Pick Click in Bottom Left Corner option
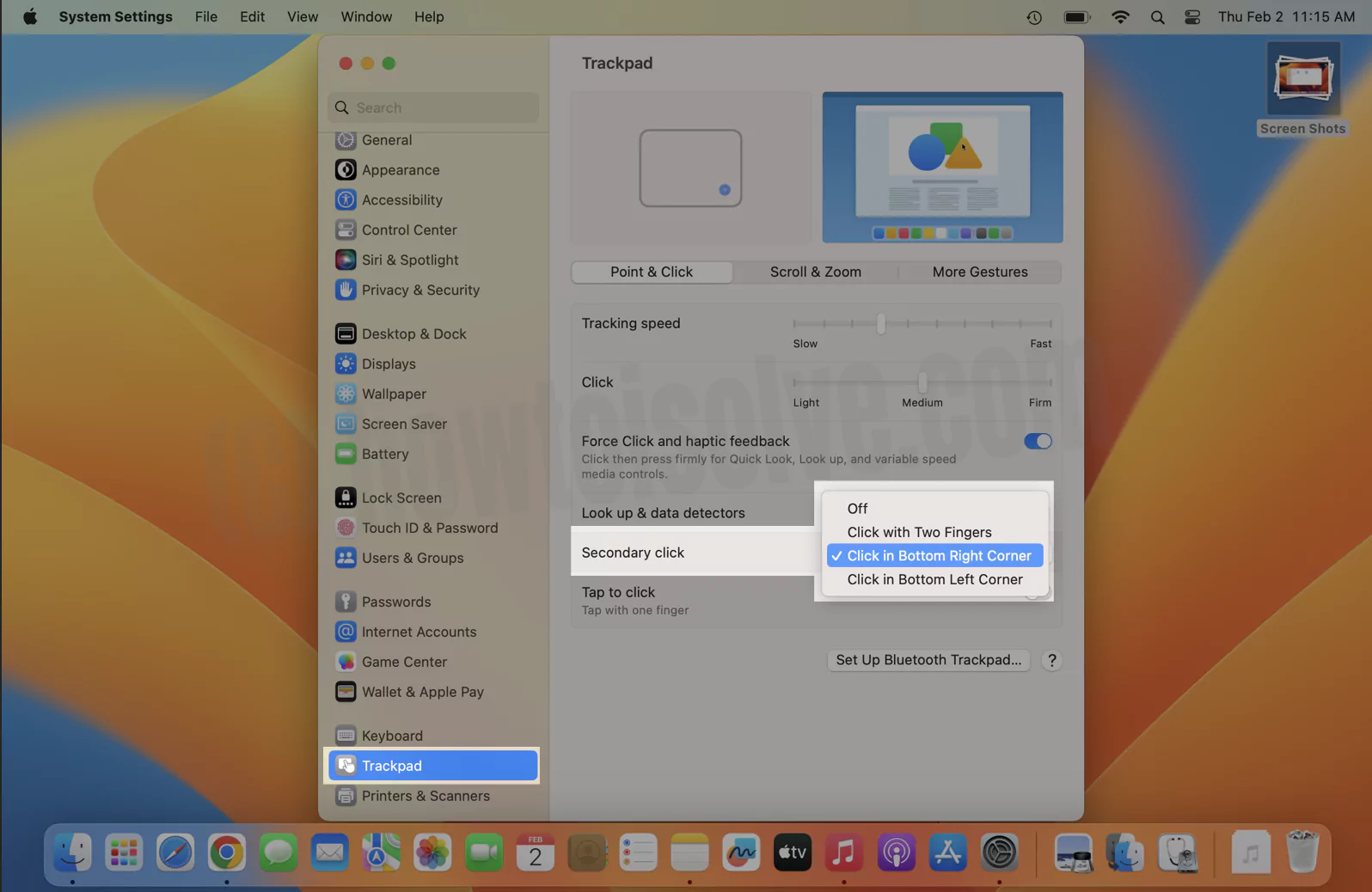Screen dimensions: 1372x892 tap(935, 580)
